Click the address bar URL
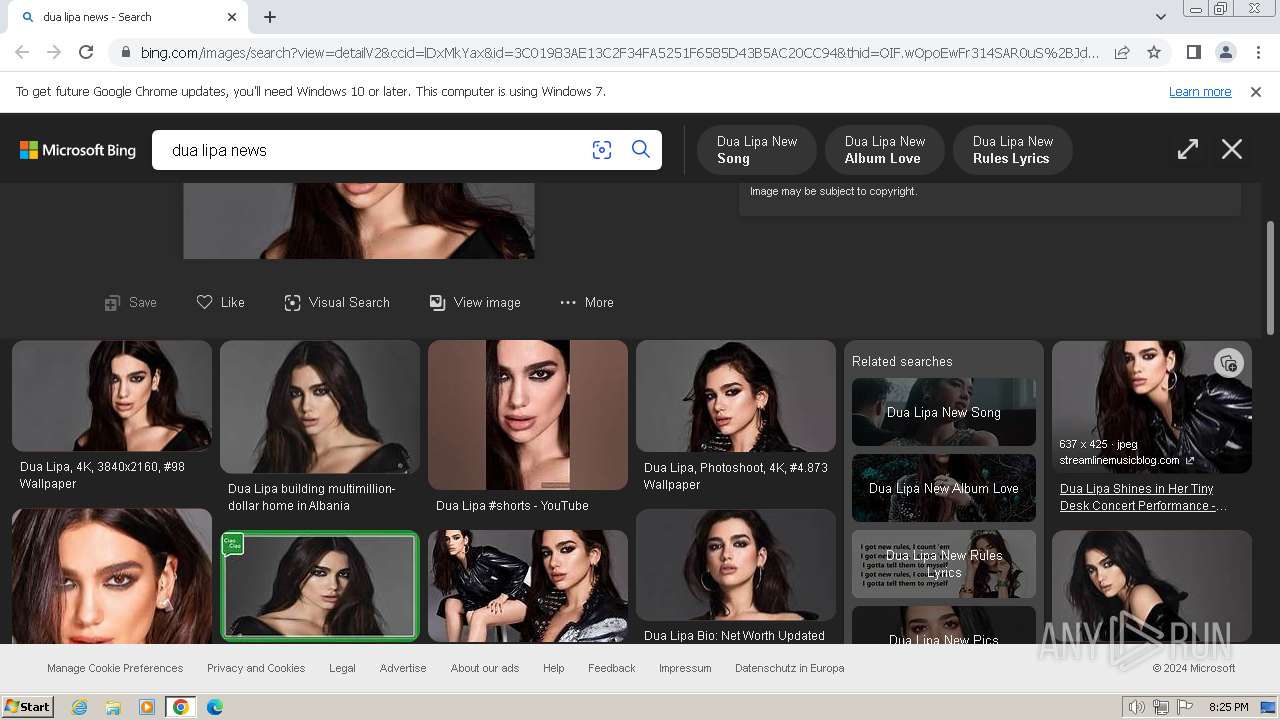Image resolution: width=1280 pixels, height=720 pixels. [x=618, y=53]
